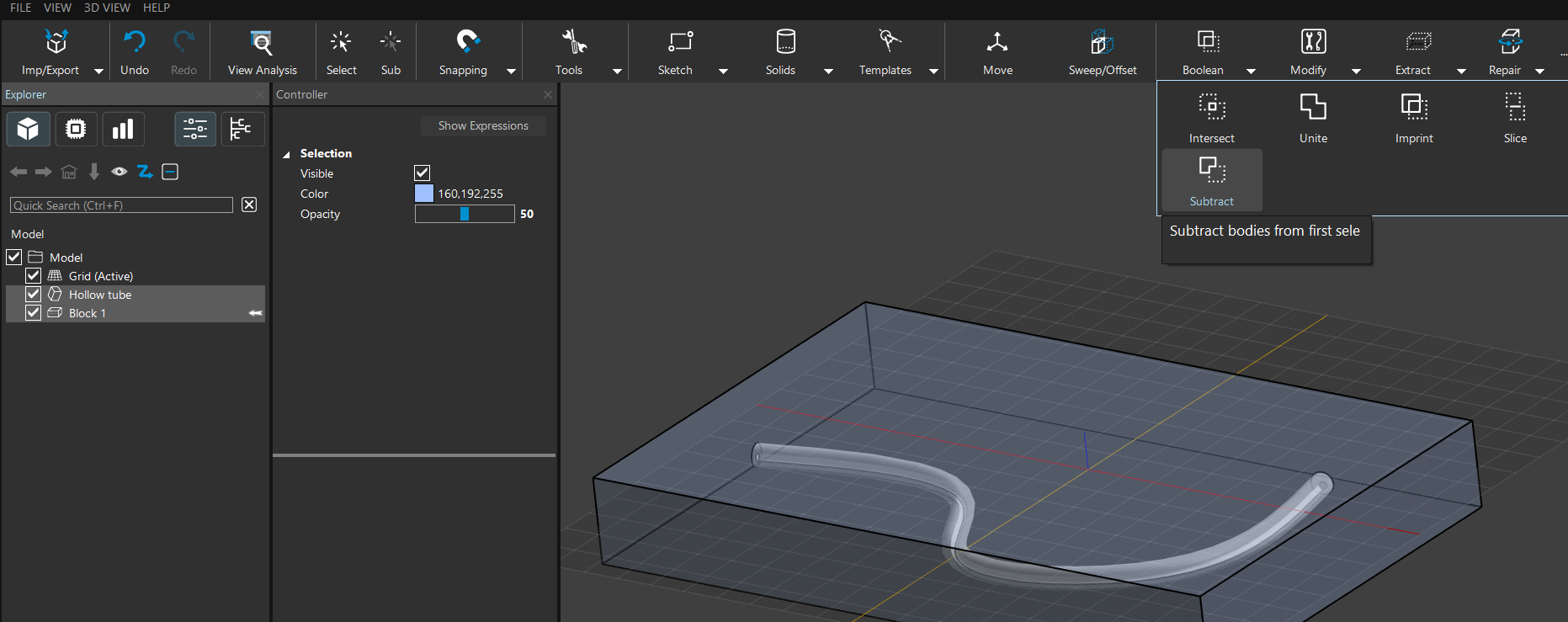Open the 3D VIEW menu
The image size is (1568, 622).
click(x=107, y=8)
